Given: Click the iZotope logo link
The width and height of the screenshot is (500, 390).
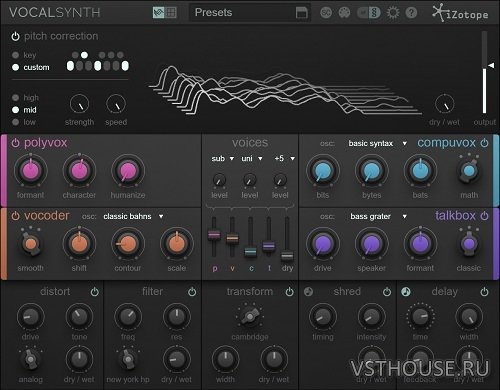Looking at the screenshot, I should point(460,13).
